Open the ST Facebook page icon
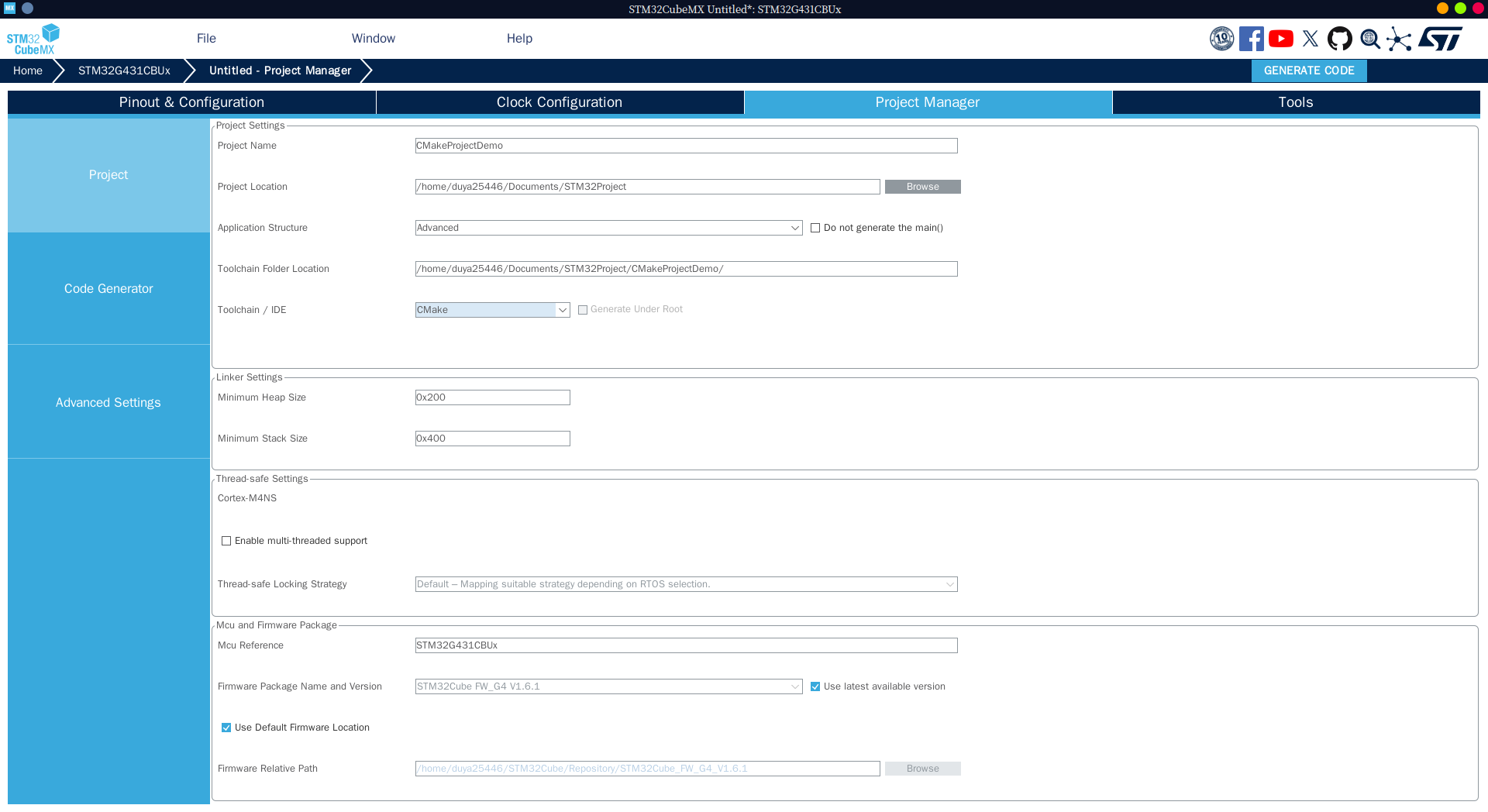Screen dimensions: 1488x812 click(1252, 39)
